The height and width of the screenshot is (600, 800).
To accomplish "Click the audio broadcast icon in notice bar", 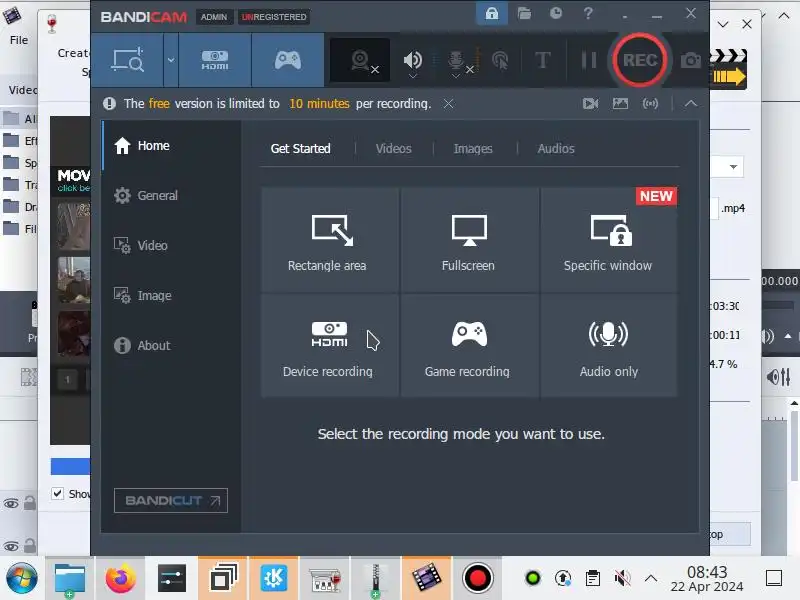I will [650, 104].
